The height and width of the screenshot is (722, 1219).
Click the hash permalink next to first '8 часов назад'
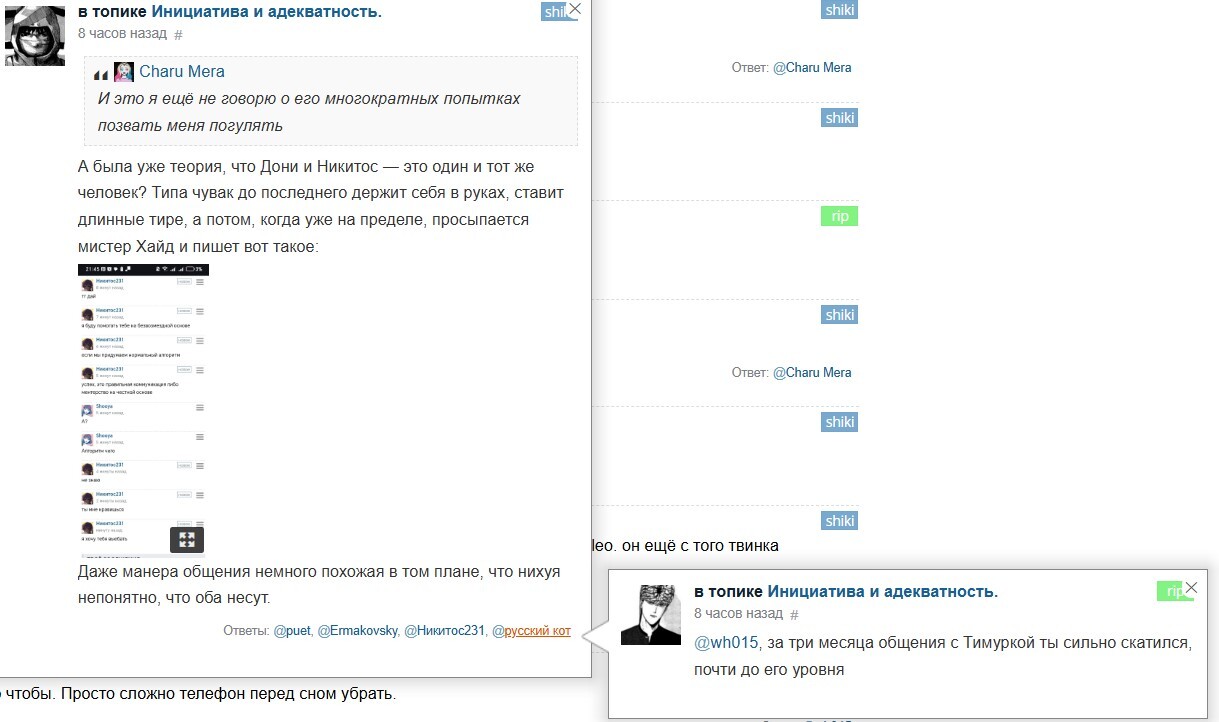(x=178, y=34)
